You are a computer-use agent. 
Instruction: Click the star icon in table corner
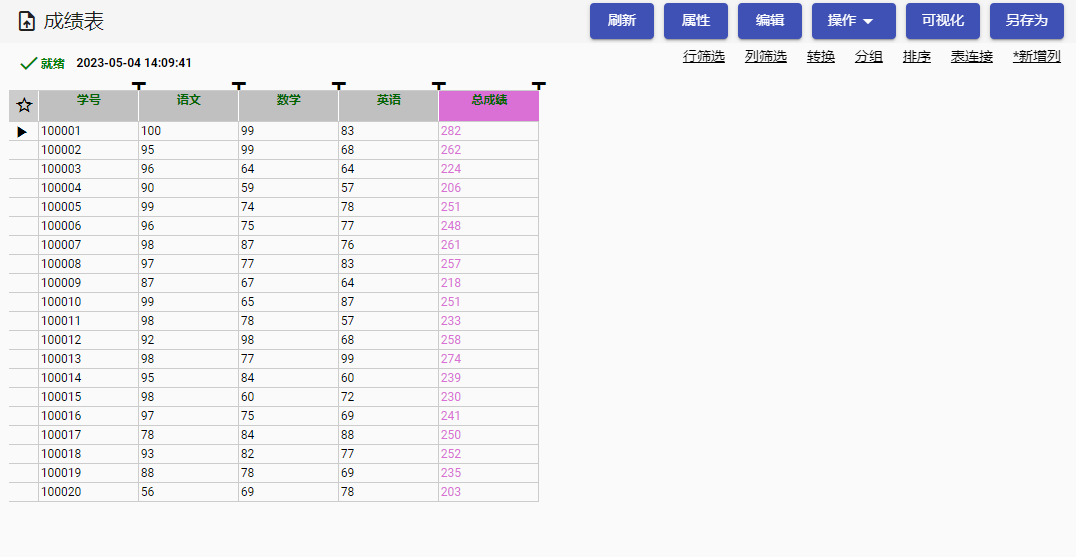(24, 105)
